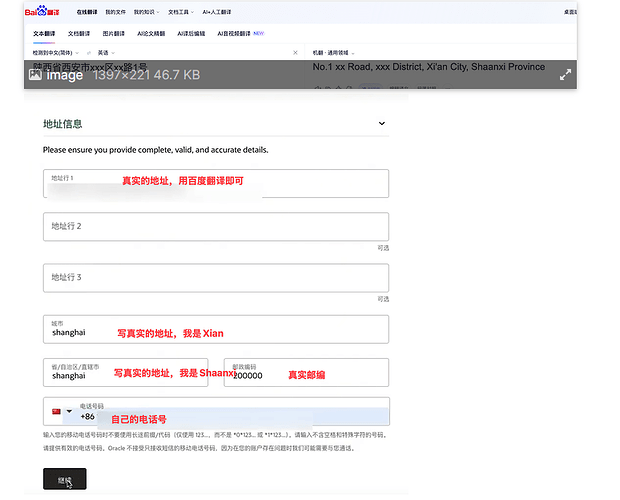
Task: Open 我的文件 in Baidu top navigation
Action: click(115, 12)
